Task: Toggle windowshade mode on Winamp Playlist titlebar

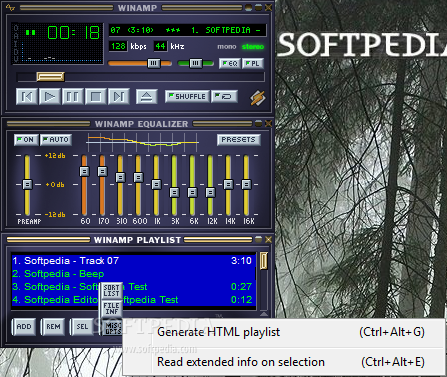Action: tap(258, 239)
